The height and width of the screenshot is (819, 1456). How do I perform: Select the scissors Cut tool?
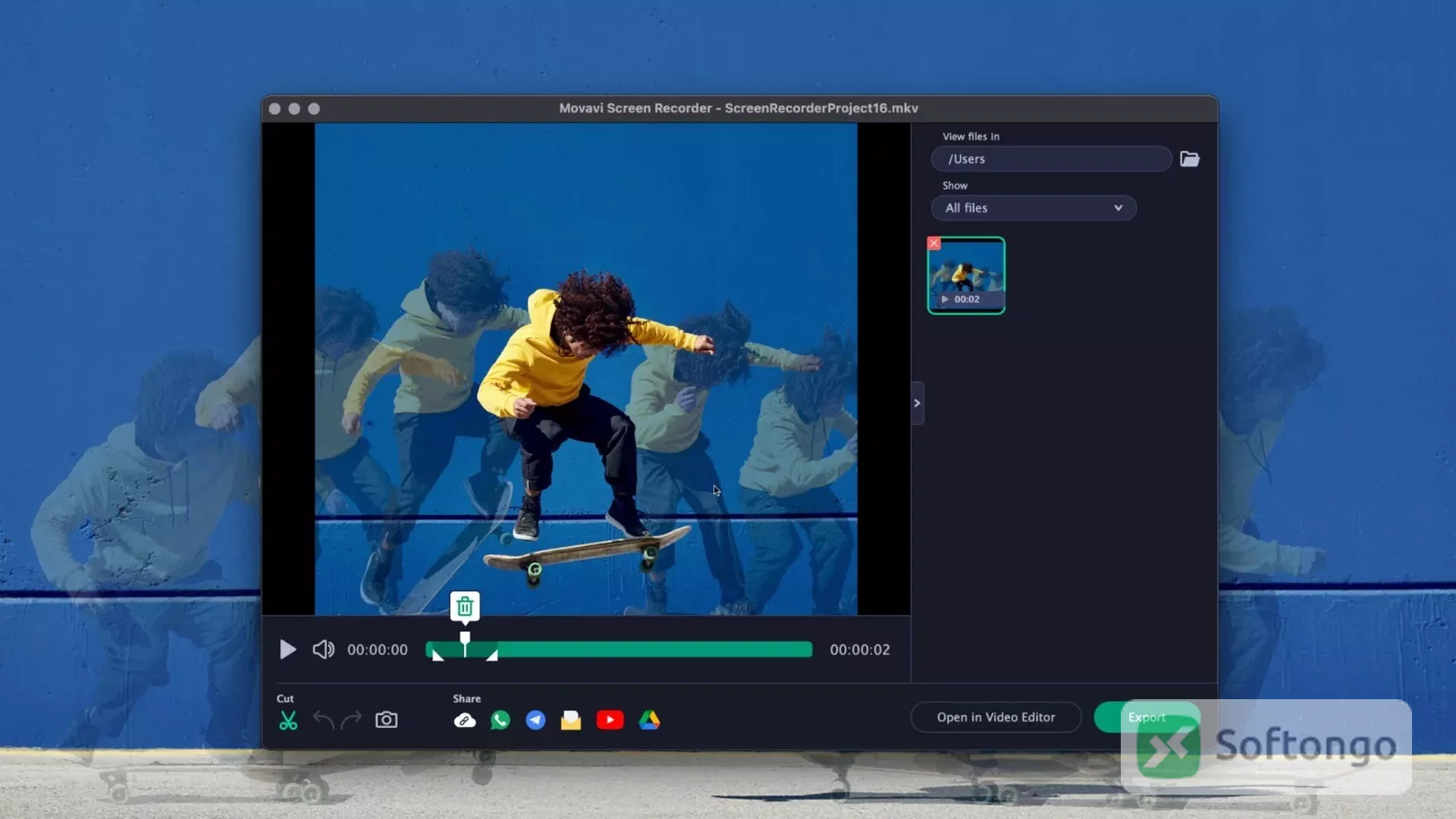point(288,720)
